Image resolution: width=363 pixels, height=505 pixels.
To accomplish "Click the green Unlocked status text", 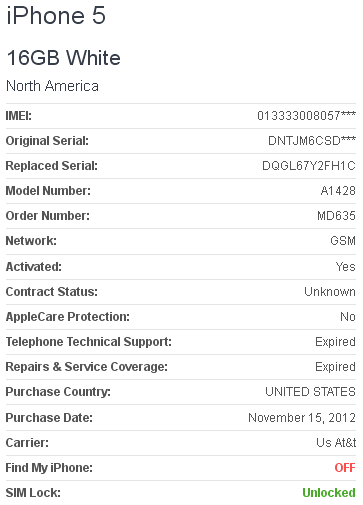I will (x=329, y=493).
